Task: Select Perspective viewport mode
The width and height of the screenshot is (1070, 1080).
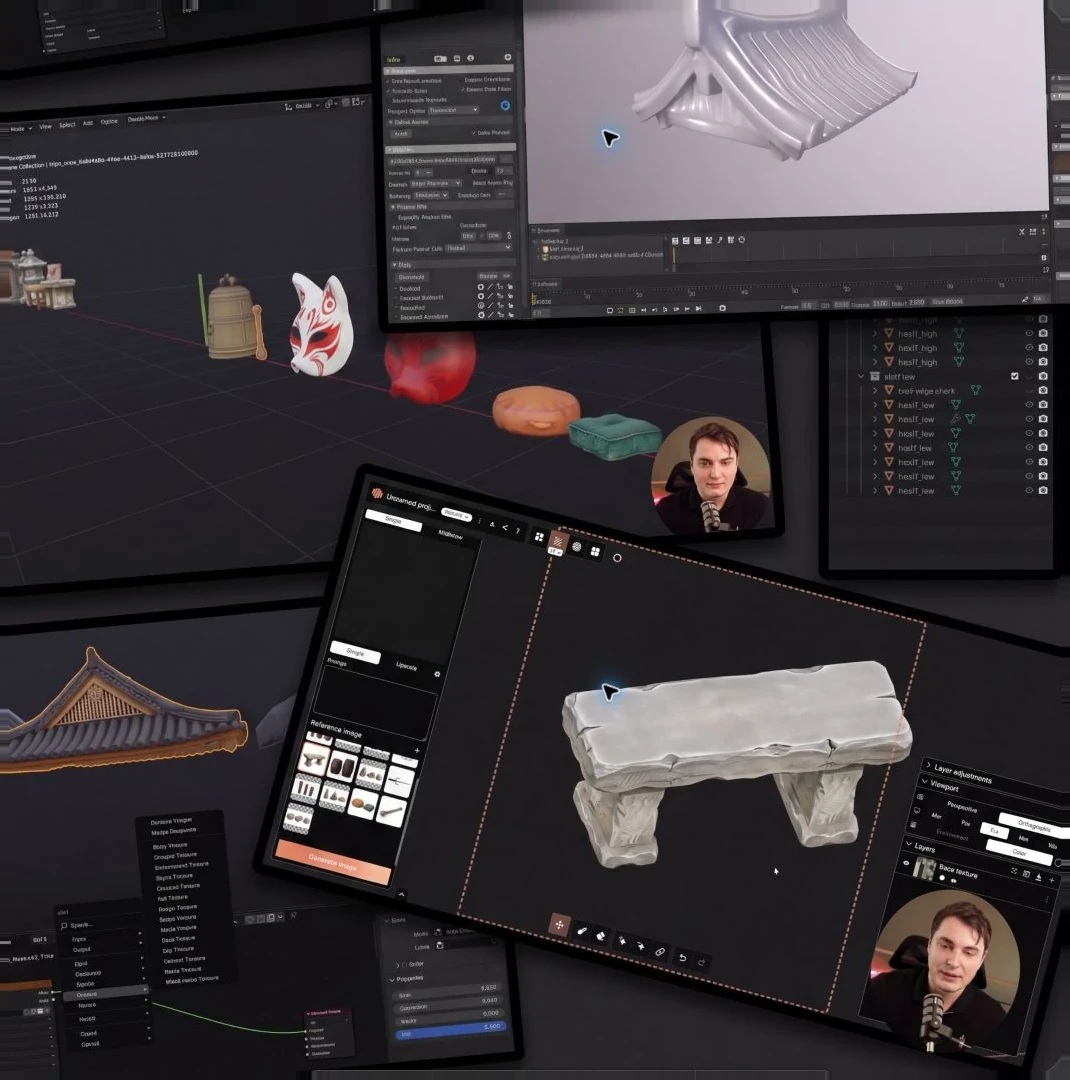Action: tap(962, 807)
